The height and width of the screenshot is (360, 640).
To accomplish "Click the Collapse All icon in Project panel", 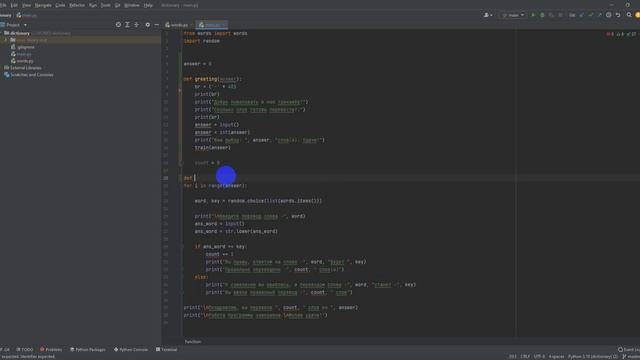I will [137, 25].
